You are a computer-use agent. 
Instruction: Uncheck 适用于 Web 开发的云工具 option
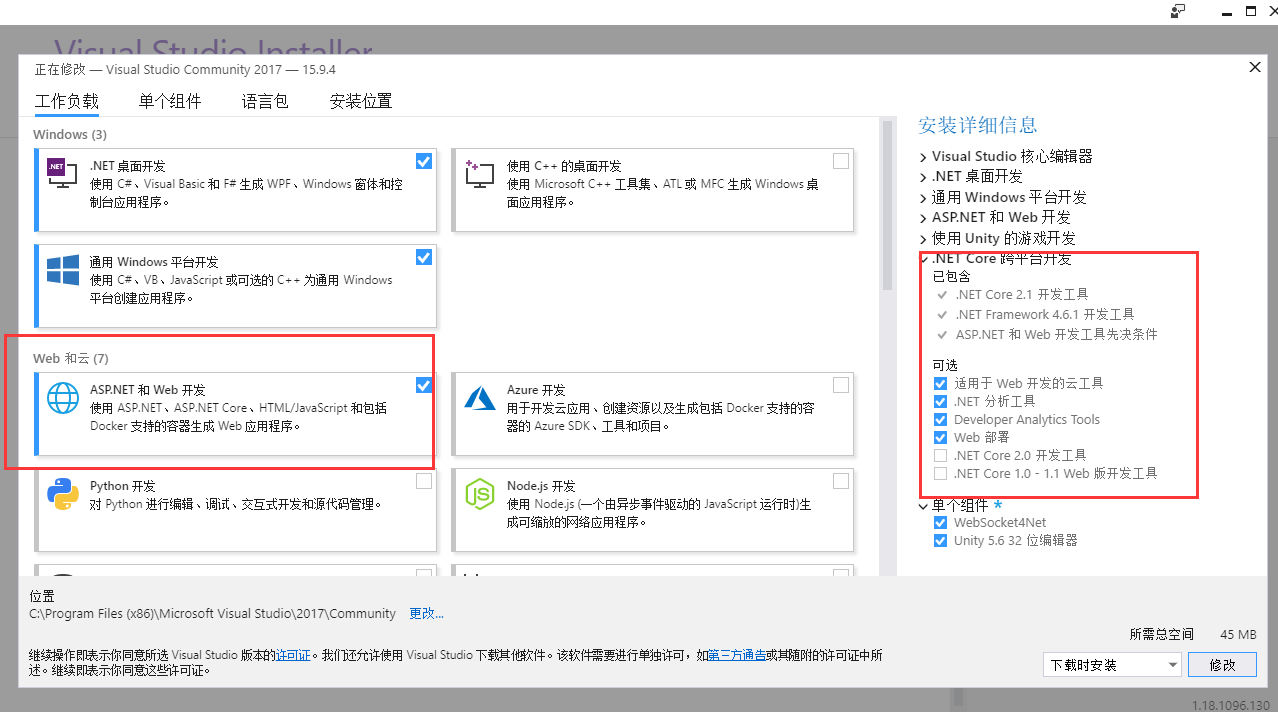point(940,383)
